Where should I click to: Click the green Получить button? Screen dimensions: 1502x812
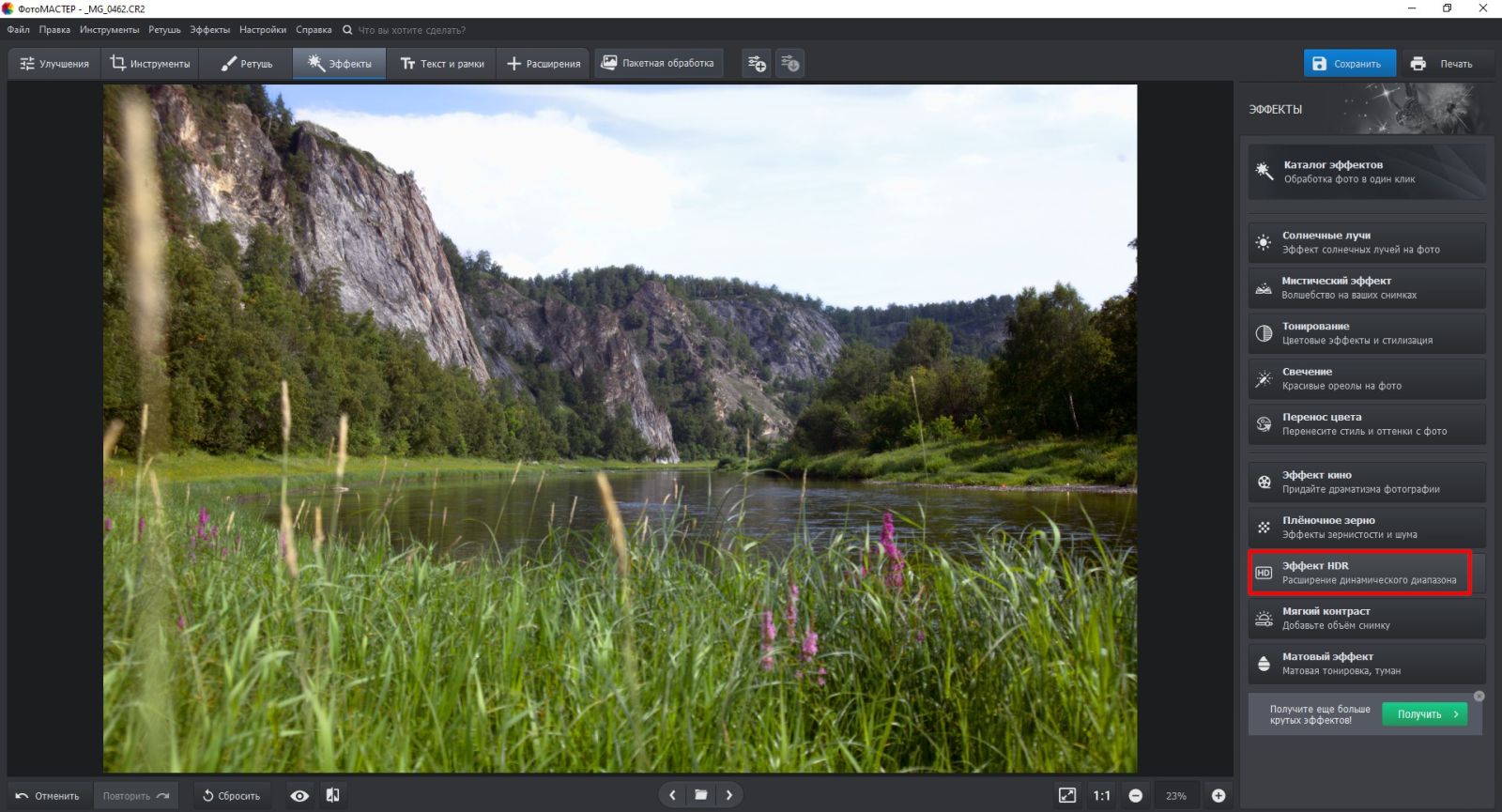[1424, 714]
